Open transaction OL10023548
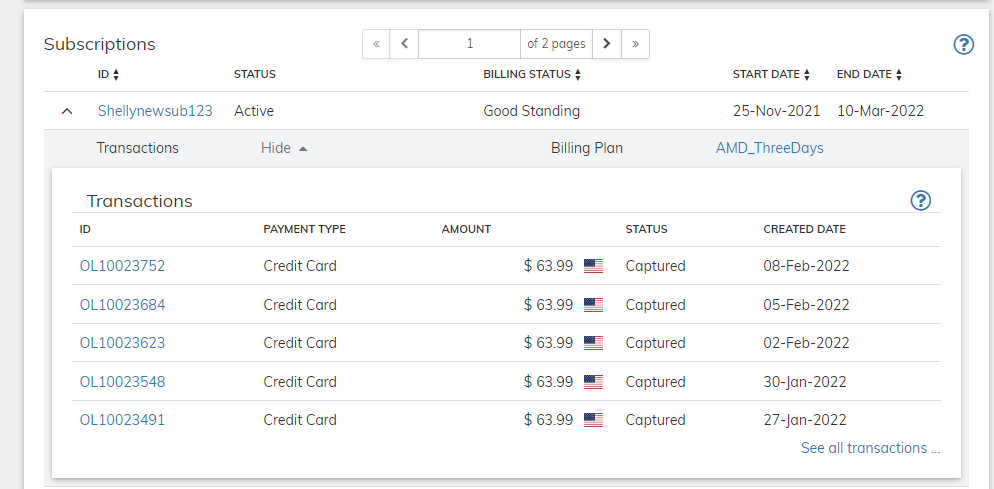Viewport: 994px width, 489px height. pyautogui.click(x=122, y=382)
